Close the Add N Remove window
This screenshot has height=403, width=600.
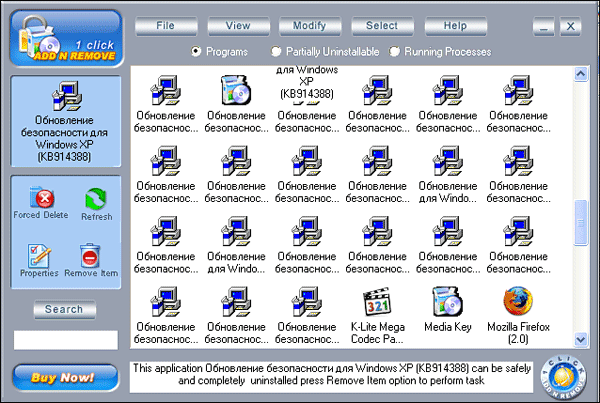(570, 26)
